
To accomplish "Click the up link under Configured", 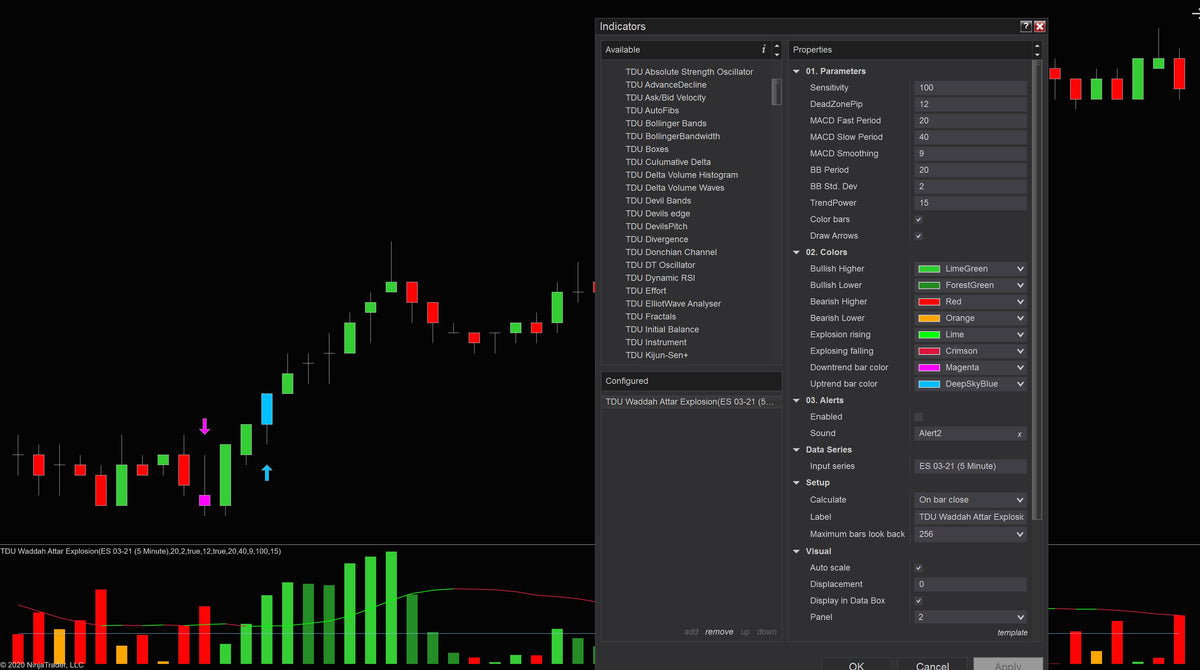I will [x=745, y=632].
